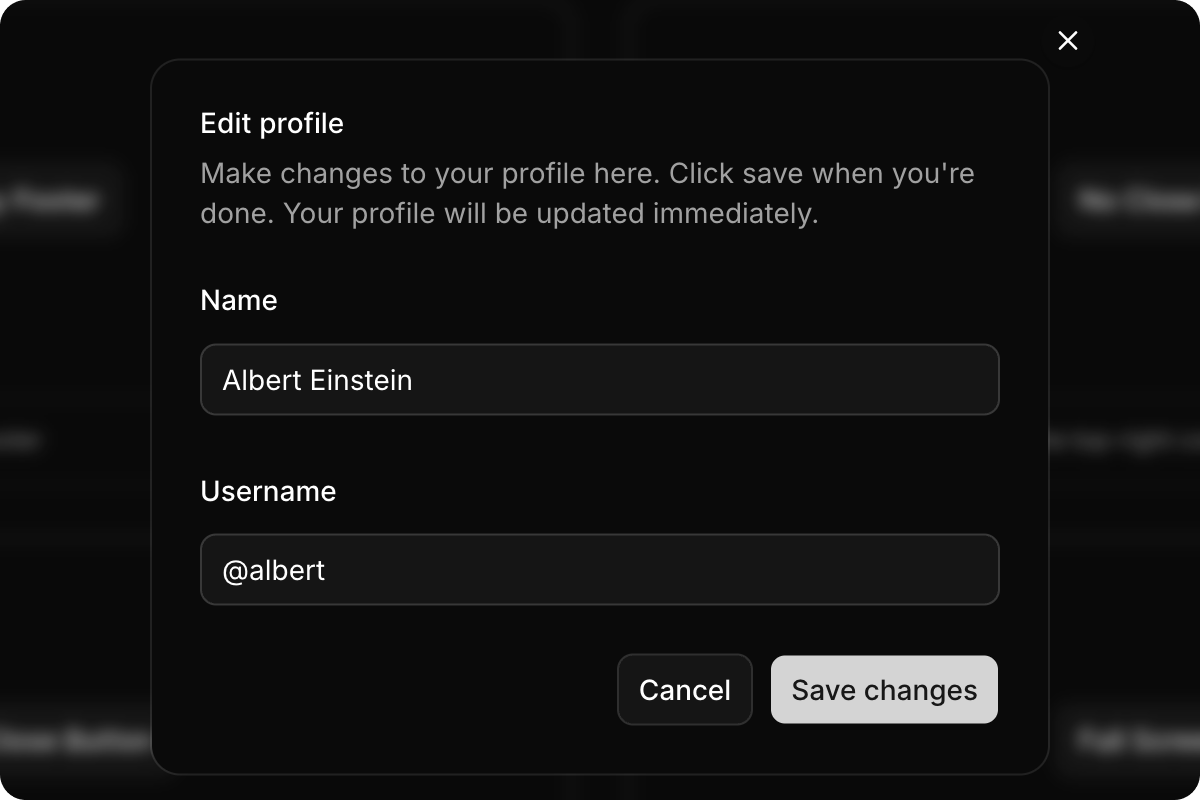Click the Name field label

pos(239,300)
